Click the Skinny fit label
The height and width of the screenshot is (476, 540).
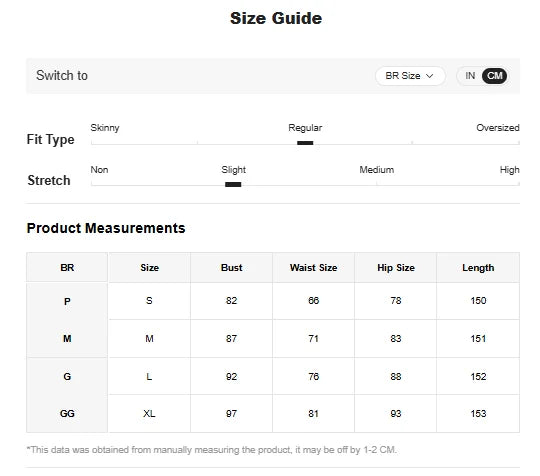[x=105, y=128]
